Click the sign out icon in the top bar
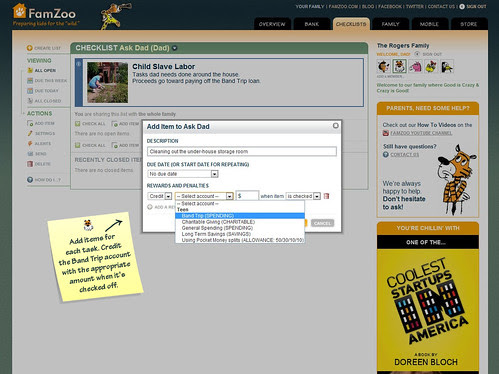Image resolution: width=499 pixels, height=374 pixels. tap(462, 6)
